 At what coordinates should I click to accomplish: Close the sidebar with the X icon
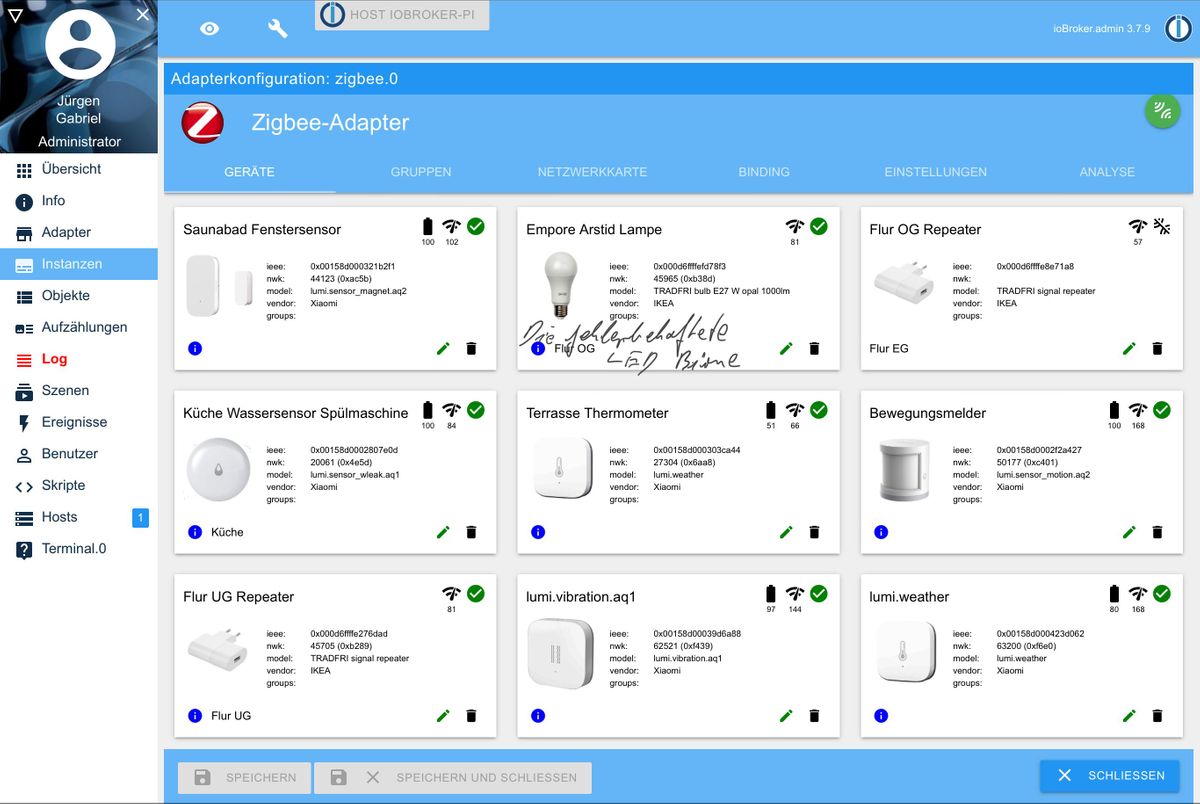(x=143, y=14)
